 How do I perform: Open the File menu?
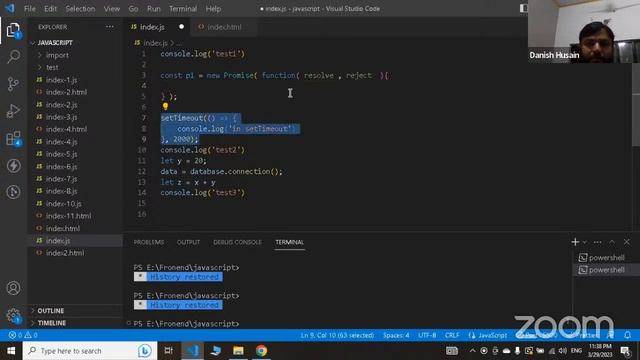pos(29,9)
